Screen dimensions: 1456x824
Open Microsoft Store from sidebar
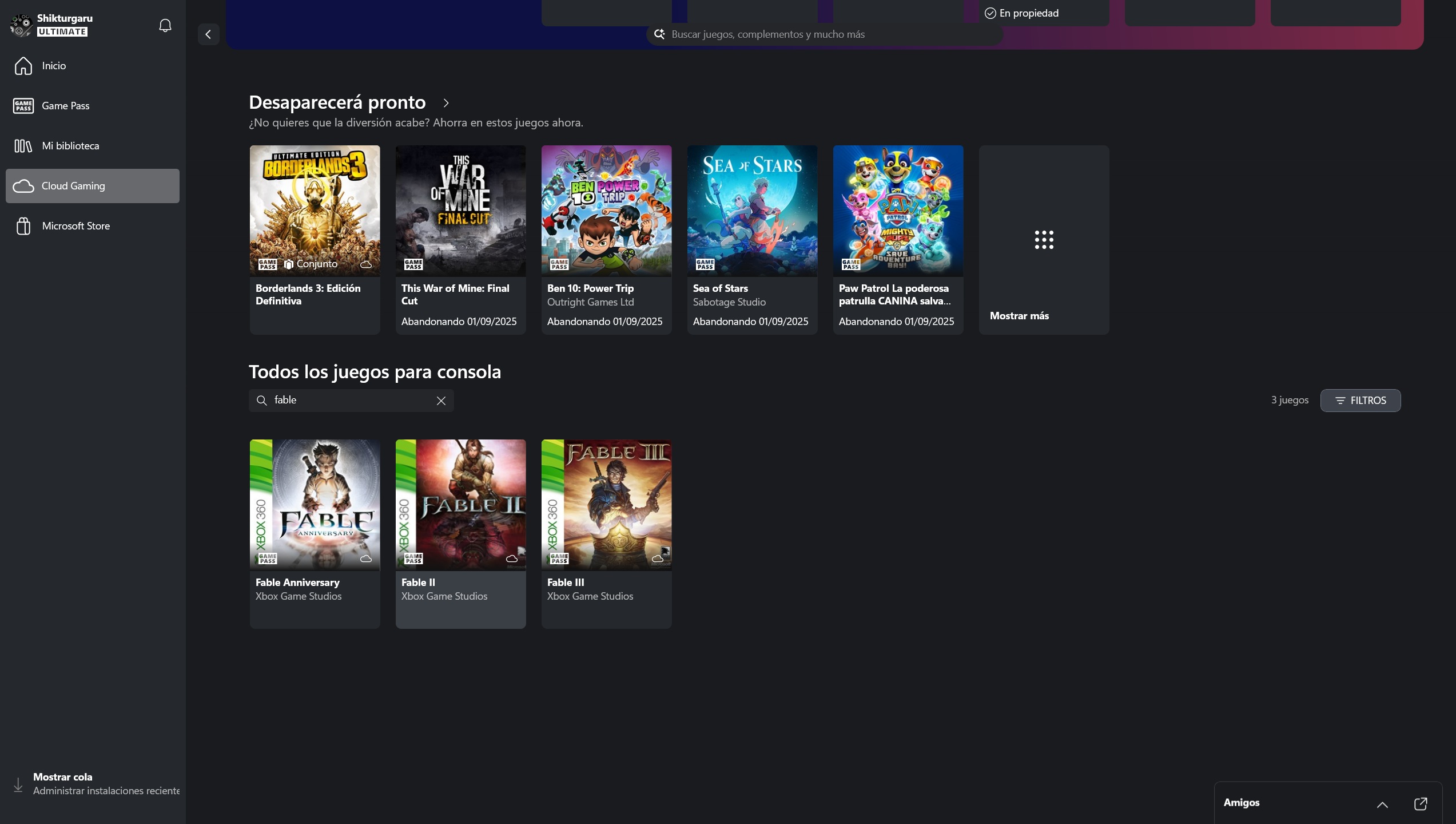[x=75, y=226]
